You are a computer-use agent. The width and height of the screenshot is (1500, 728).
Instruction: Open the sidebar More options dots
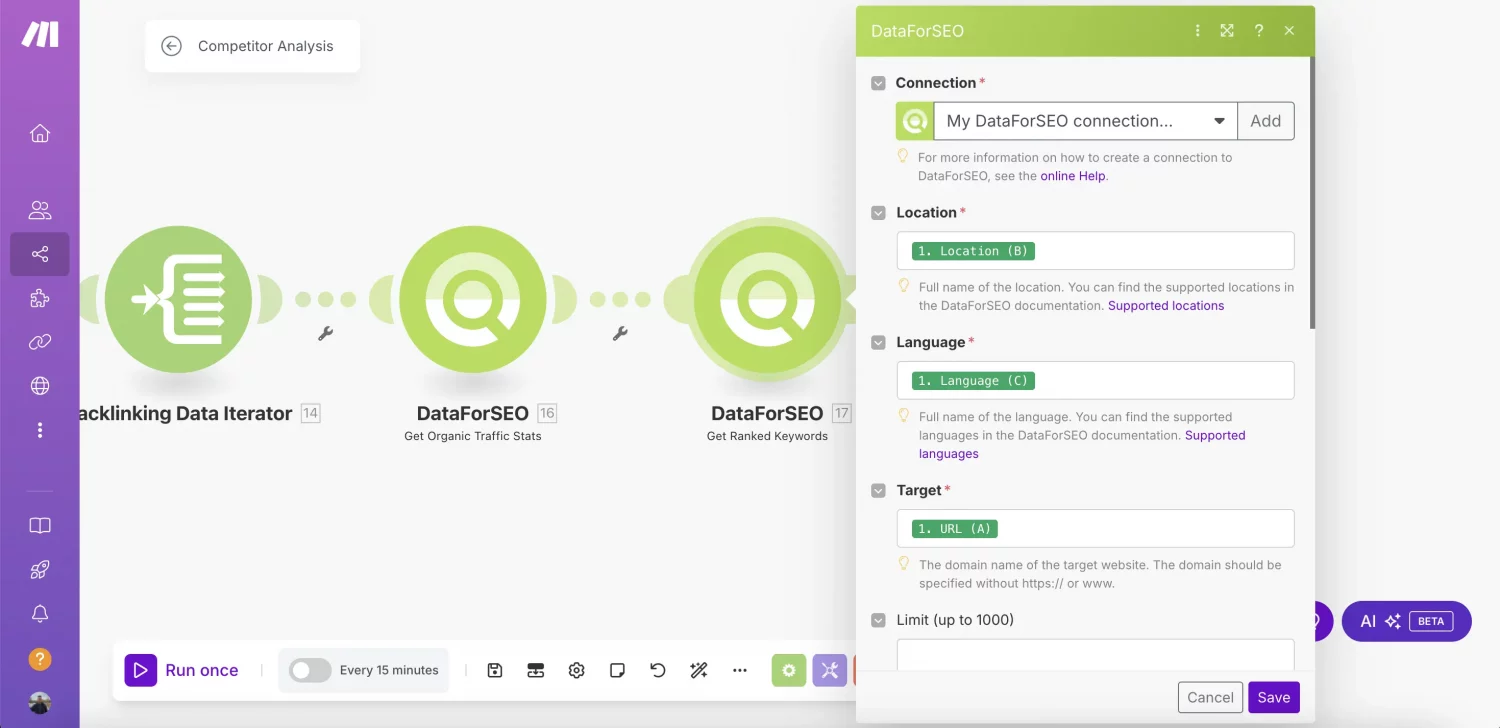click(40, 430)
